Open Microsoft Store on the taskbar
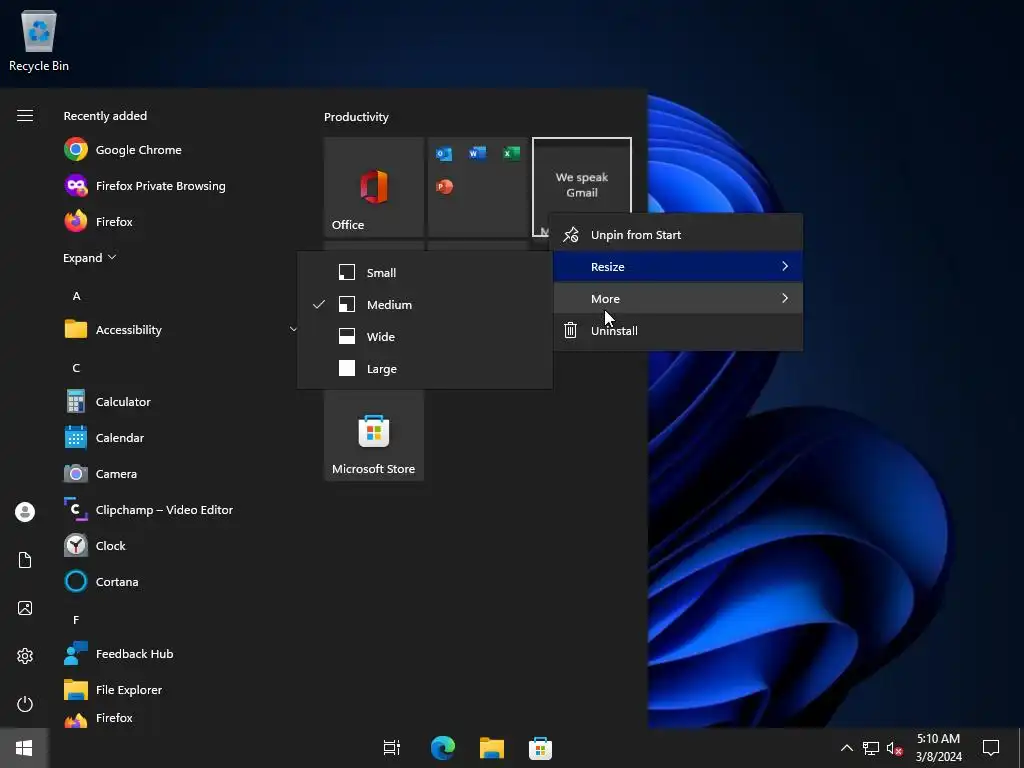 click(x=540, y=748)
